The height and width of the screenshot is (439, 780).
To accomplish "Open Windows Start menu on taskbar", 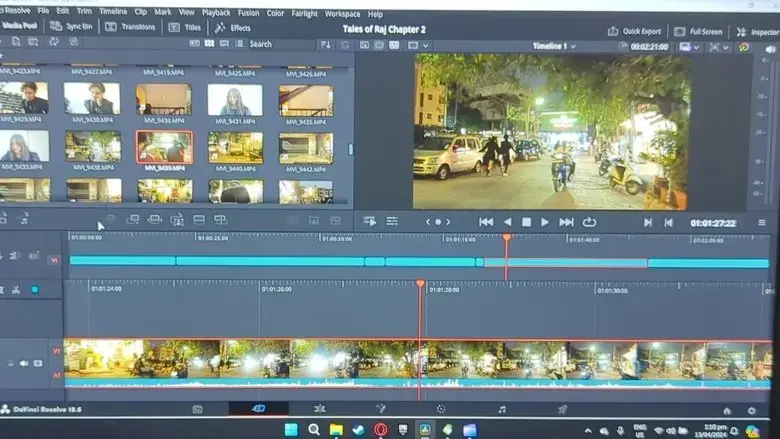I will [x=290, y=430].
